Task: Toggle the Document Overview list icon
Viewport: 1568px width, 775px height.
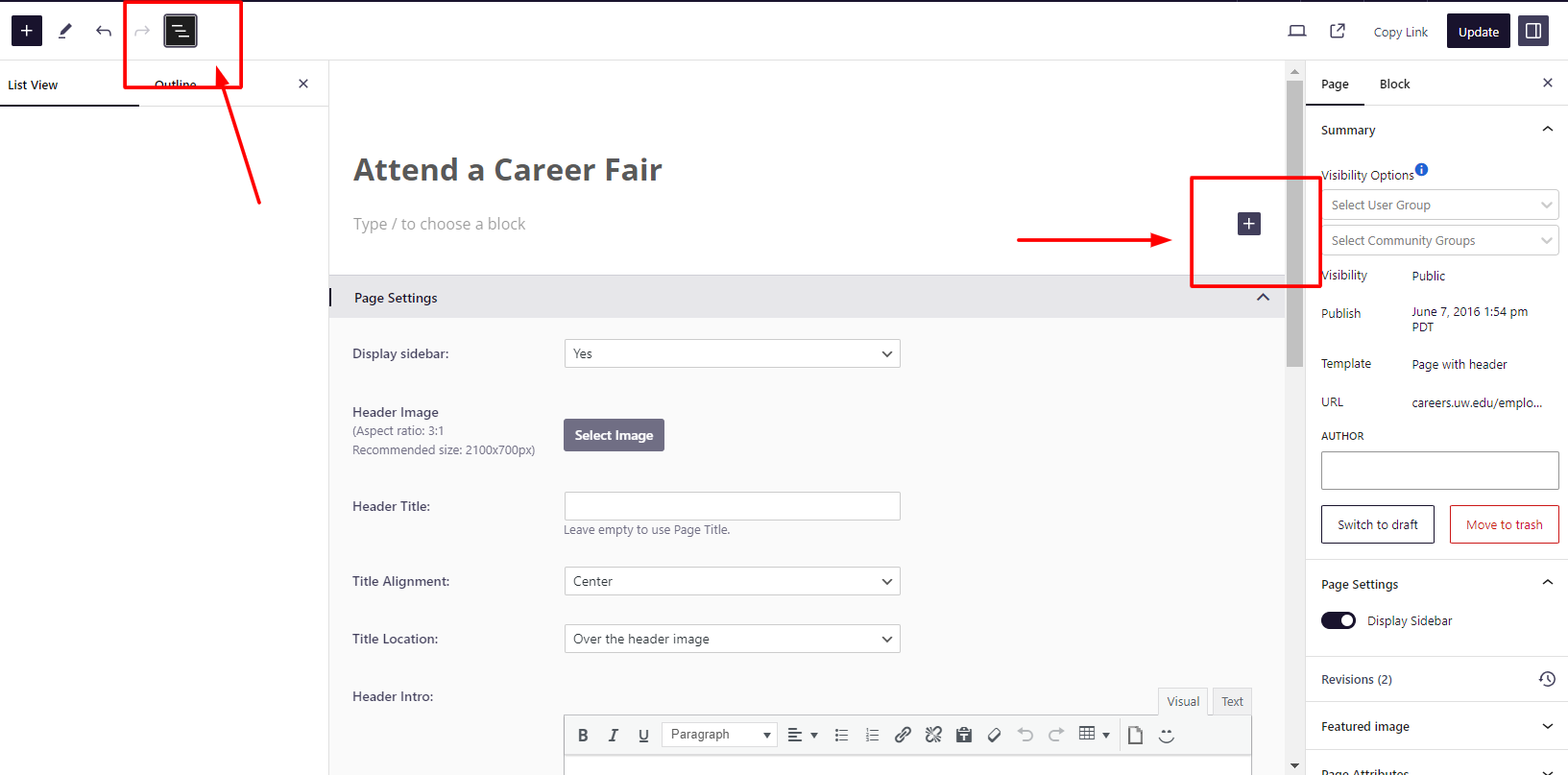Action: point(181,31)
